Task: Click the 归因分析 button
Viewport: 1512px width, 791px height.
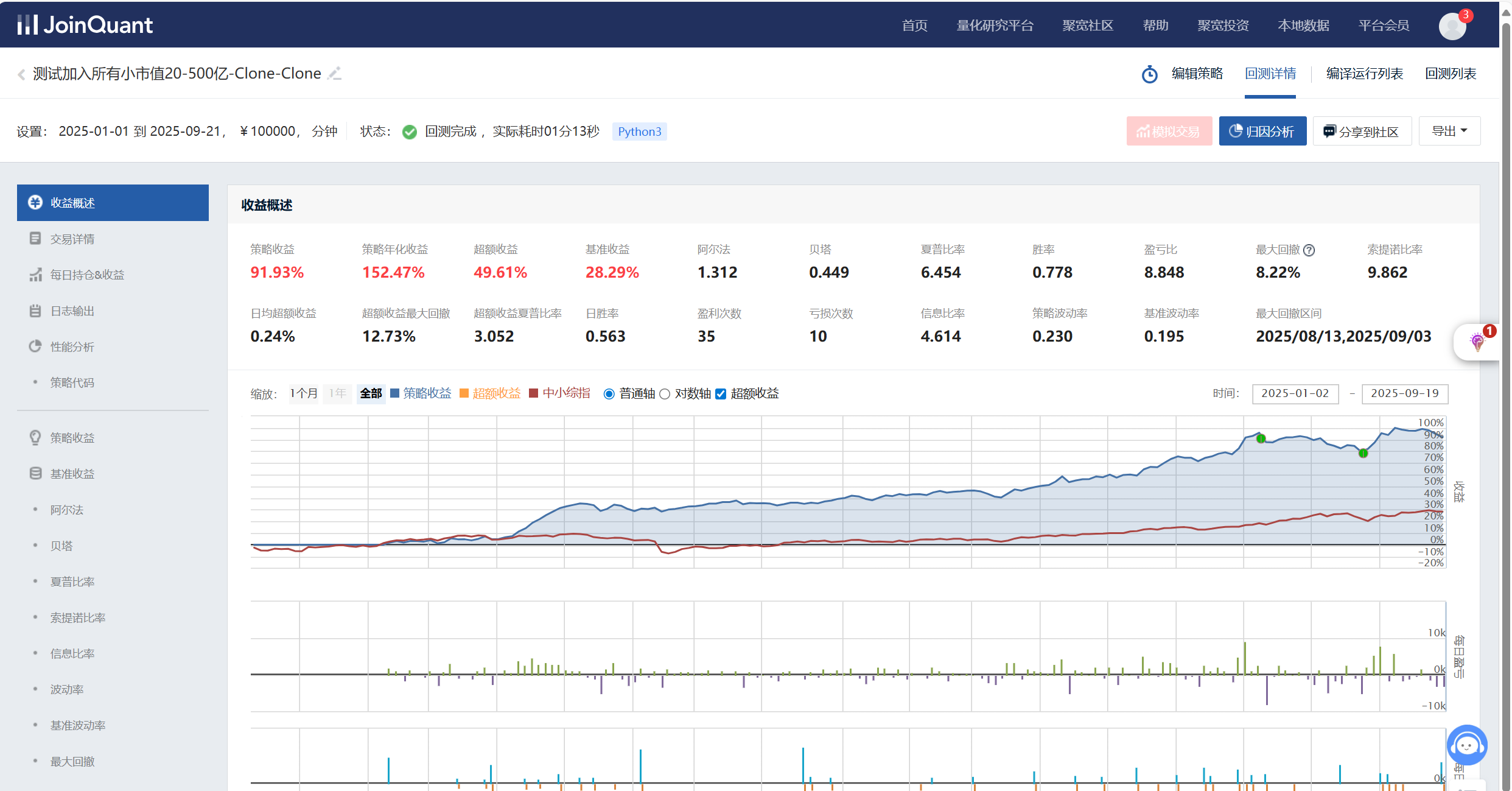Action: (1262, 131)
